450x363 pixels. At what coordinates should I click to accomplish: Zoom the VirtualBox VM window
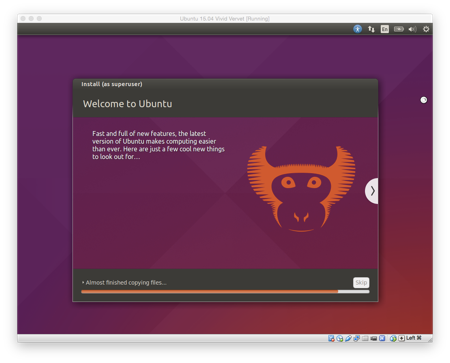pos(39,19)
